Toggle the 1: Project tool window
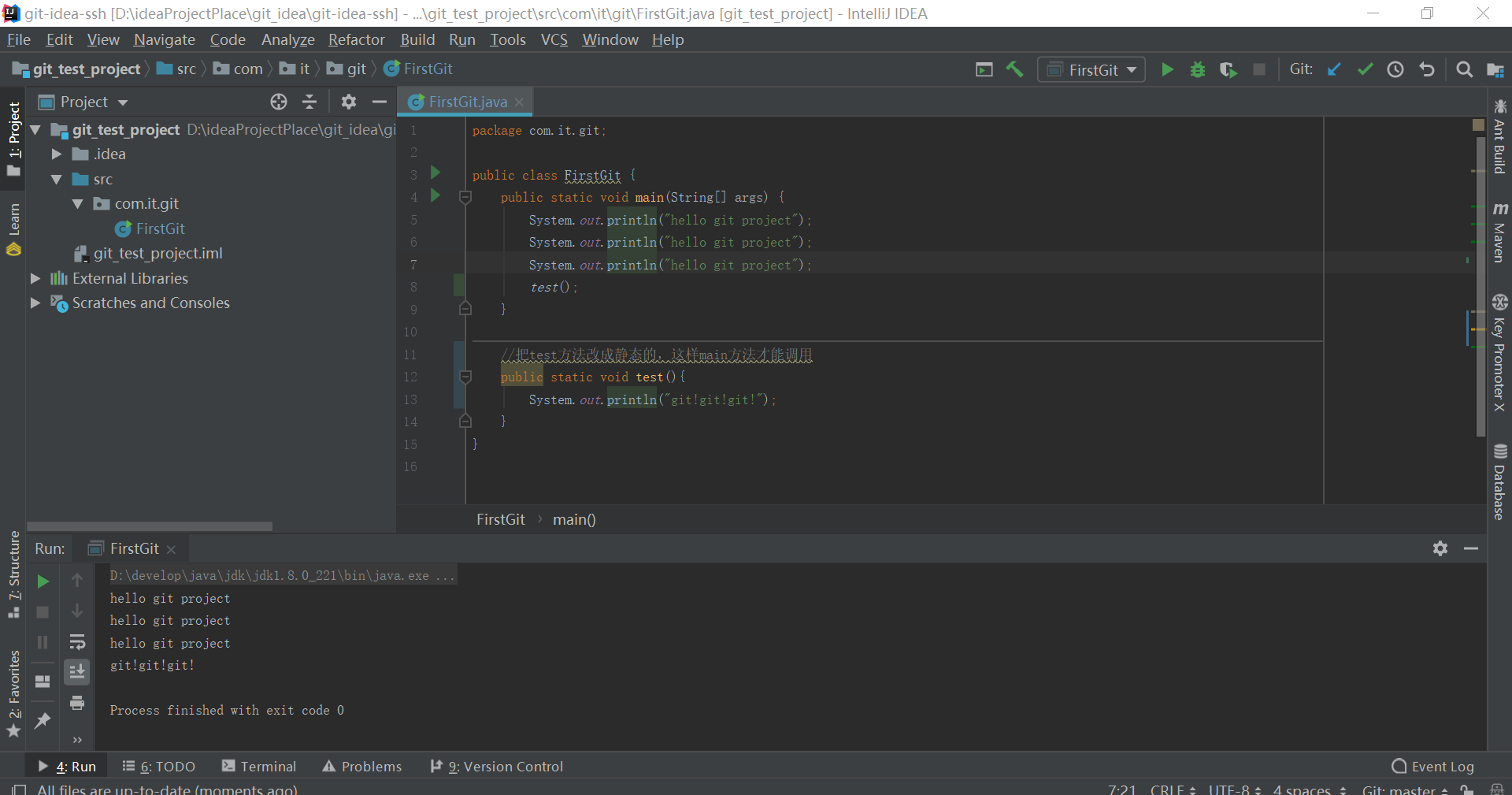This screenshot has width=1512, height=795. 14,139
